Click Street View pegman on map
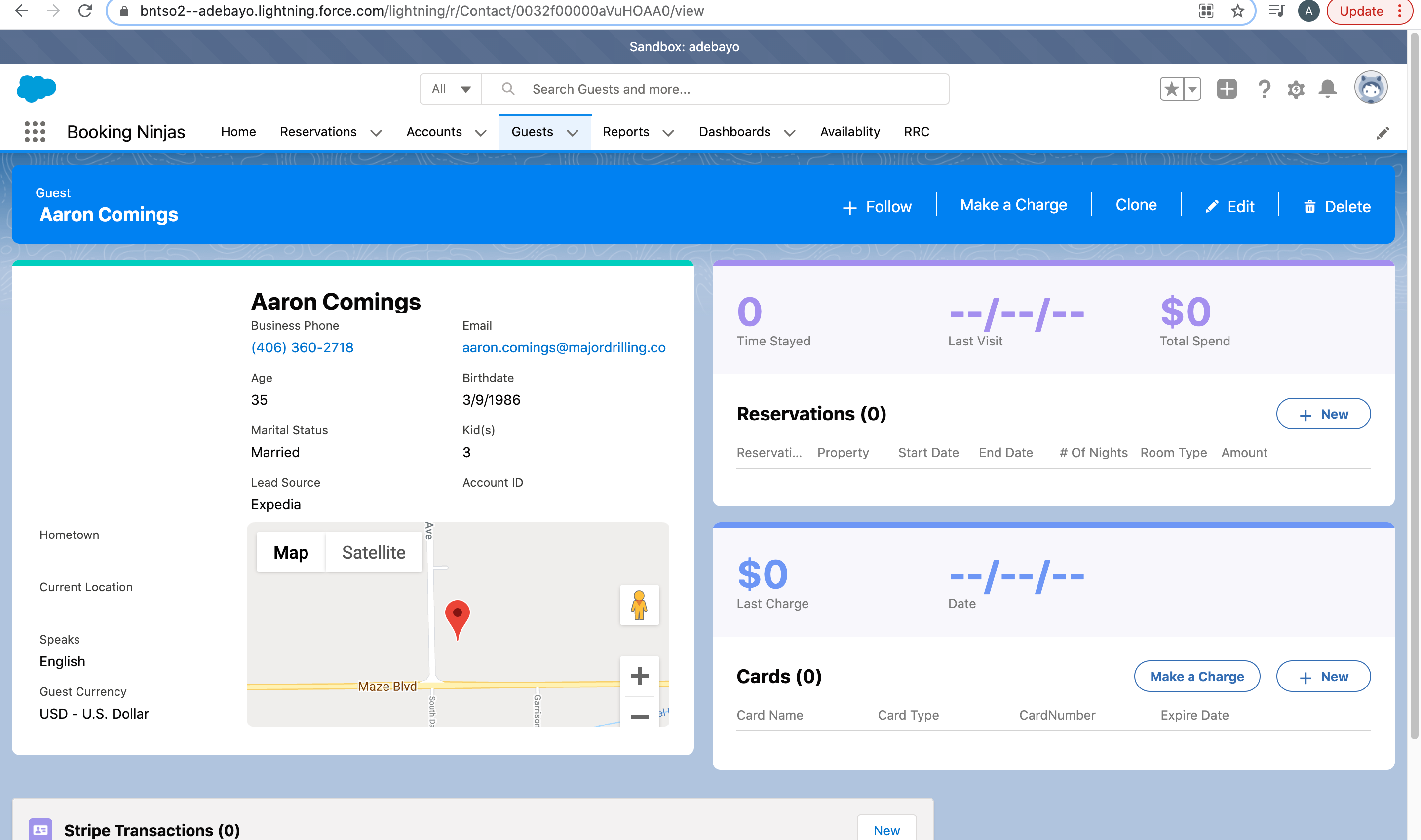 pos(639,605)
